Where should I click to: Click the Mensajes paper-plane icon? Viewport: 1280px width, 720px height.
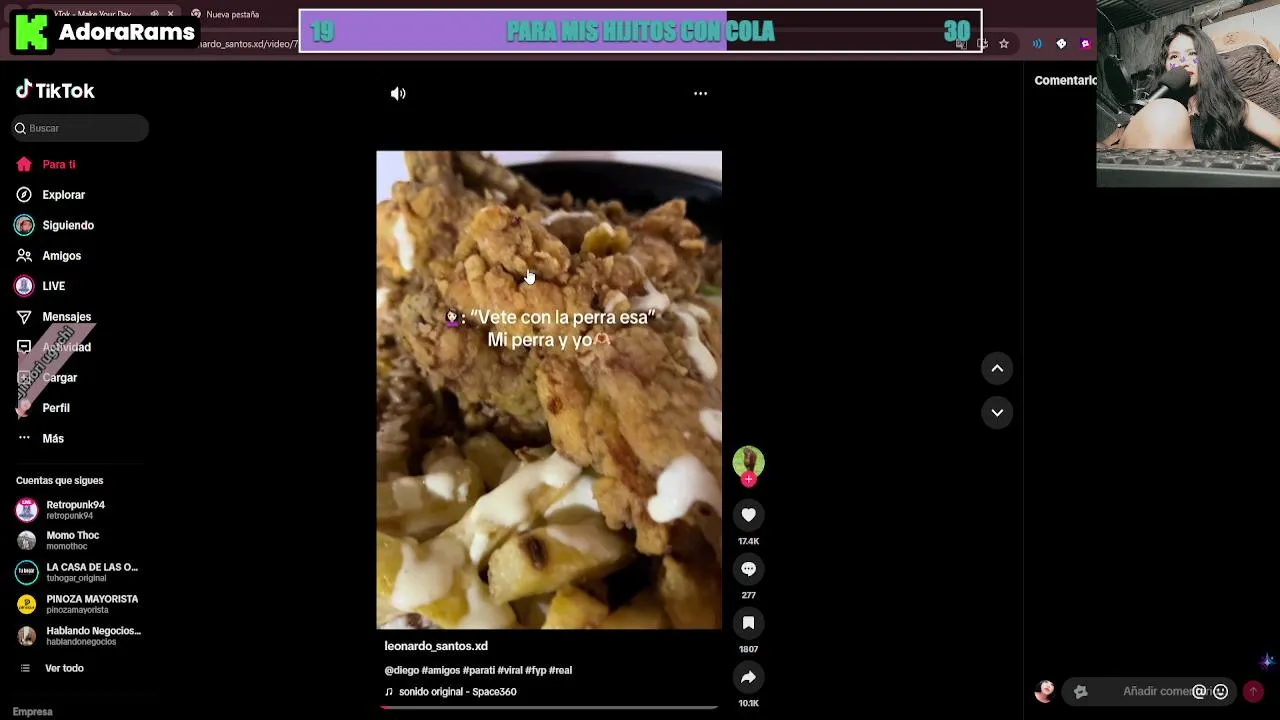point(24,317)
